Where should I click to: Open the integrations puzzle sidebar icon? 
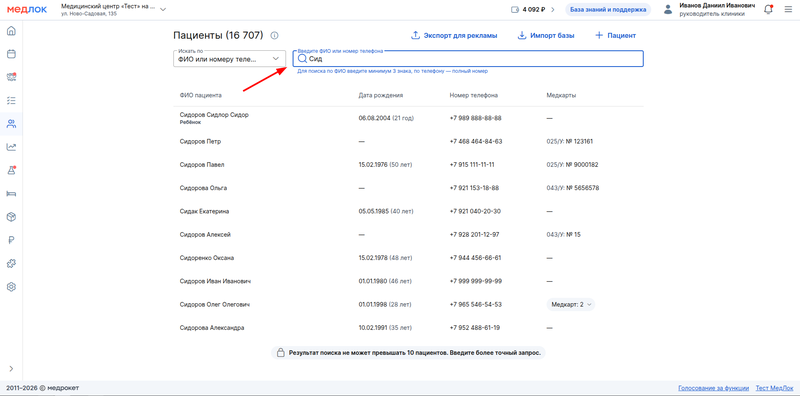tap(11, 263)
